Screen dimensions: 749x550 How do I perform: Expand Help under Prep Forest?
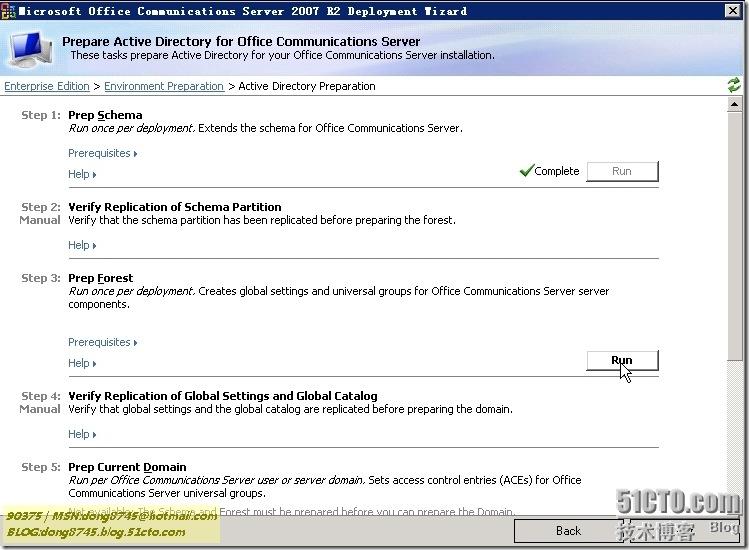click(82, 363)
